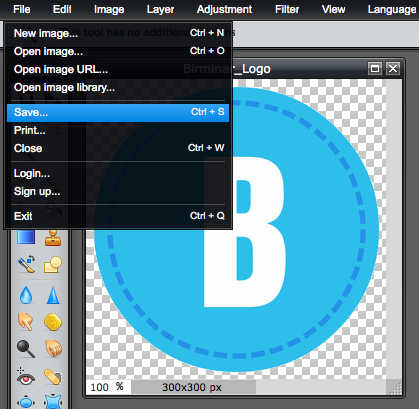Select the Clone Stamp tool
The image size is (419, 409).
pyautogui.click(x=53, y=238)
